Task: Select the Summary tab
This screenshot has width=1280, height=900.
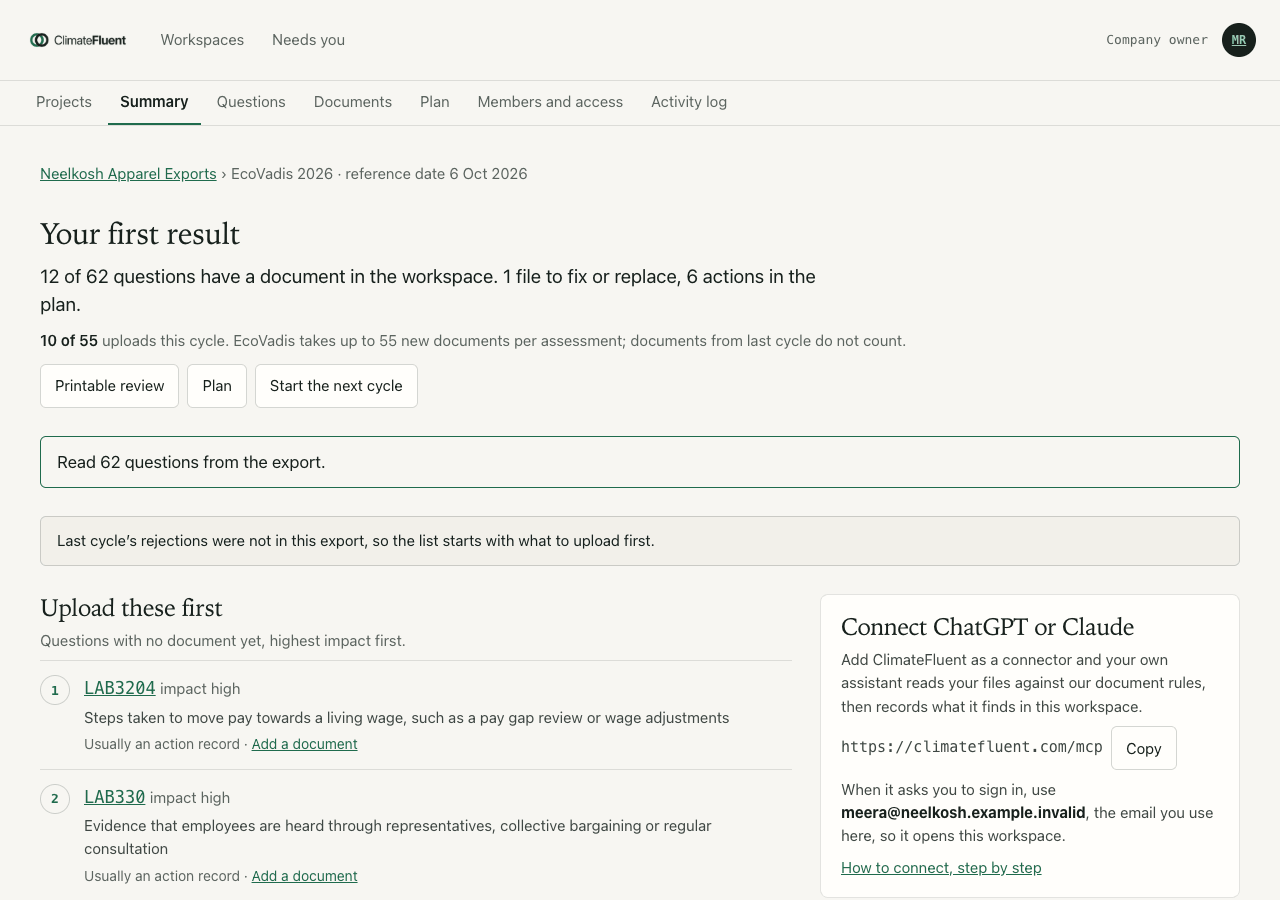Action: point(154,102)
